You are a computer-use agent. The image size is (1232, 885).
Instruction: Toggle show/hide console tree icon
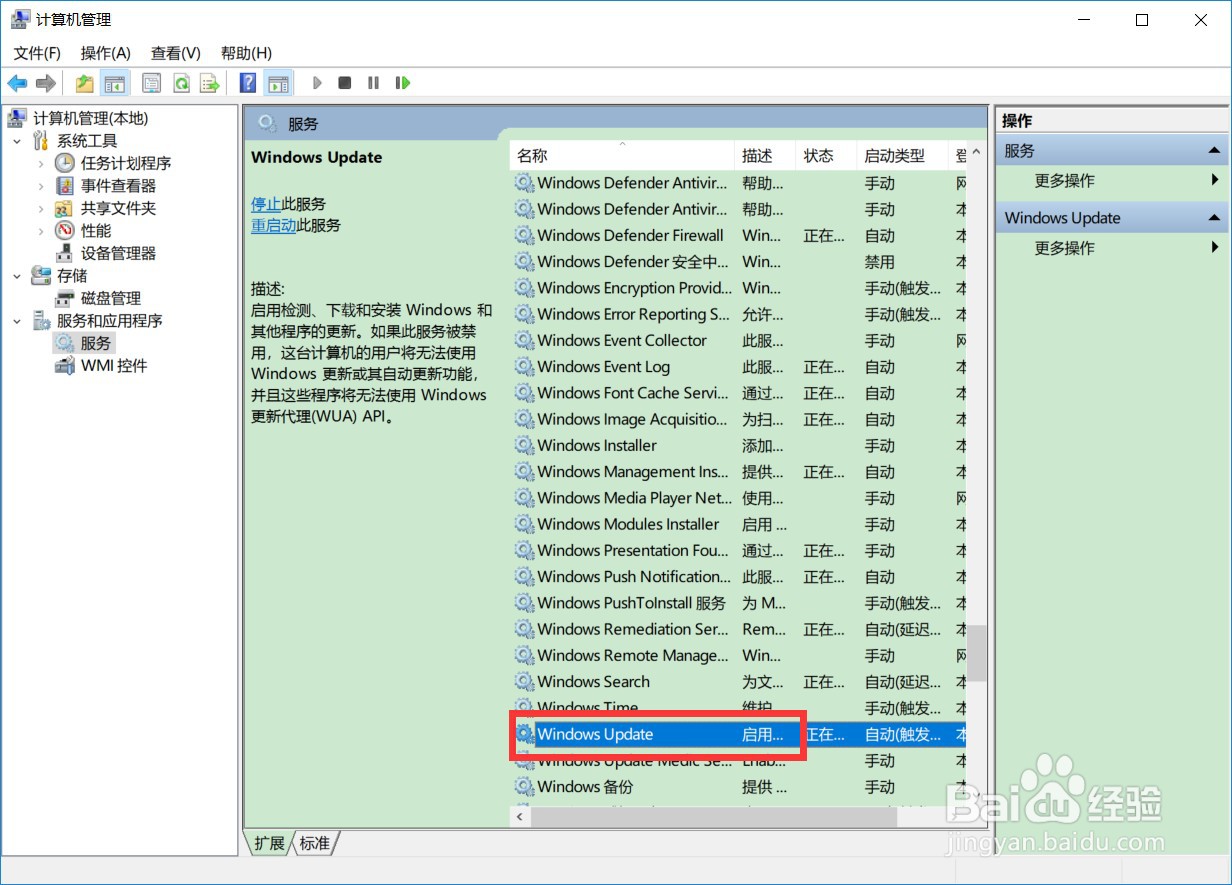pyautogui.click(x=115, y=83)
